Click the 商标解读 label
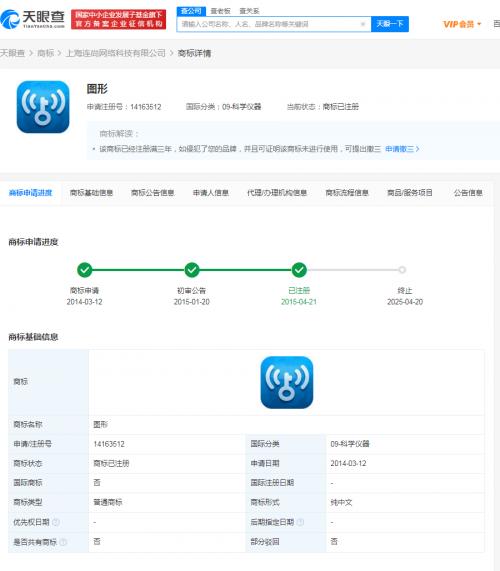 click(119, 134)
